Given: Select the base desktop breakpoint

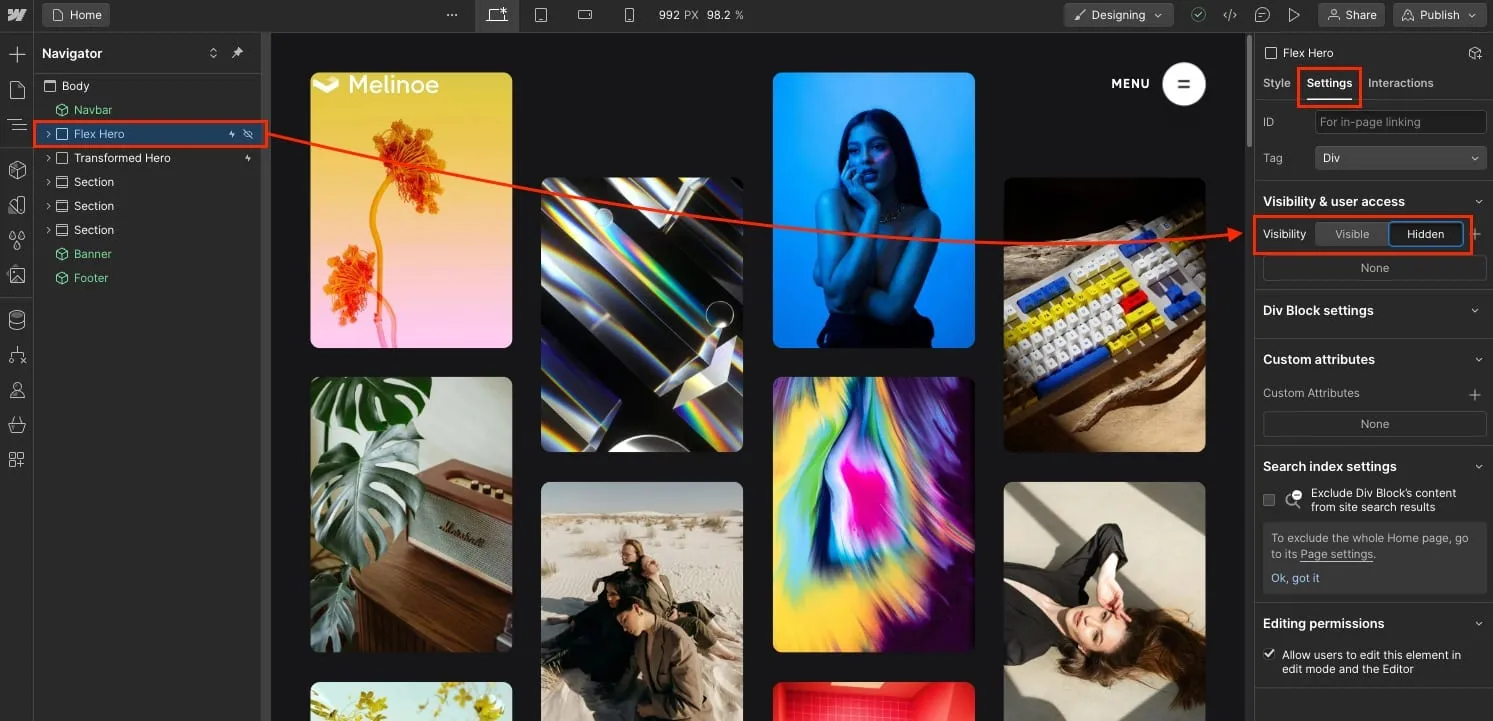Looking at the screenshot, I should (497, 15).
